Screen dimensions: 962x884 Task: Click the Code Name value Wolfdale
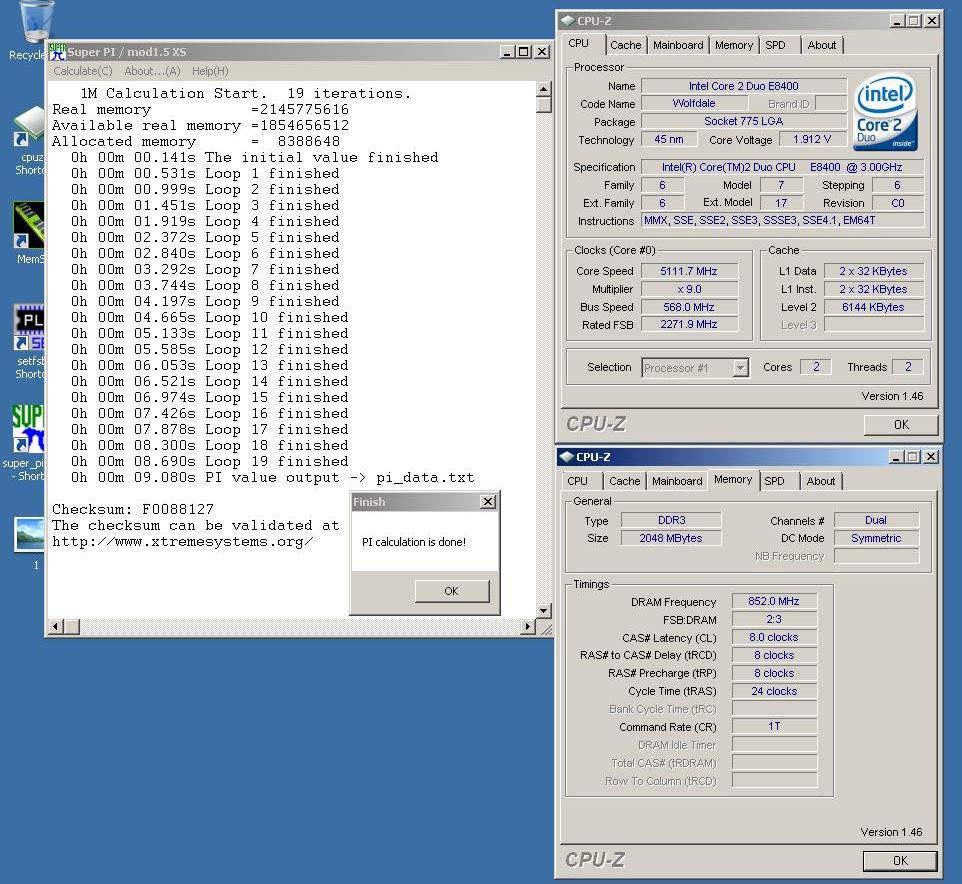[694, 104]
